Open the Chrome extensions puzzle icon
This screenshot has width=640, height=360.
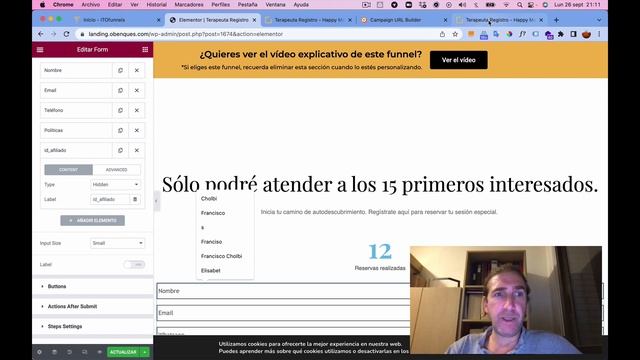[x=561, y=34]
